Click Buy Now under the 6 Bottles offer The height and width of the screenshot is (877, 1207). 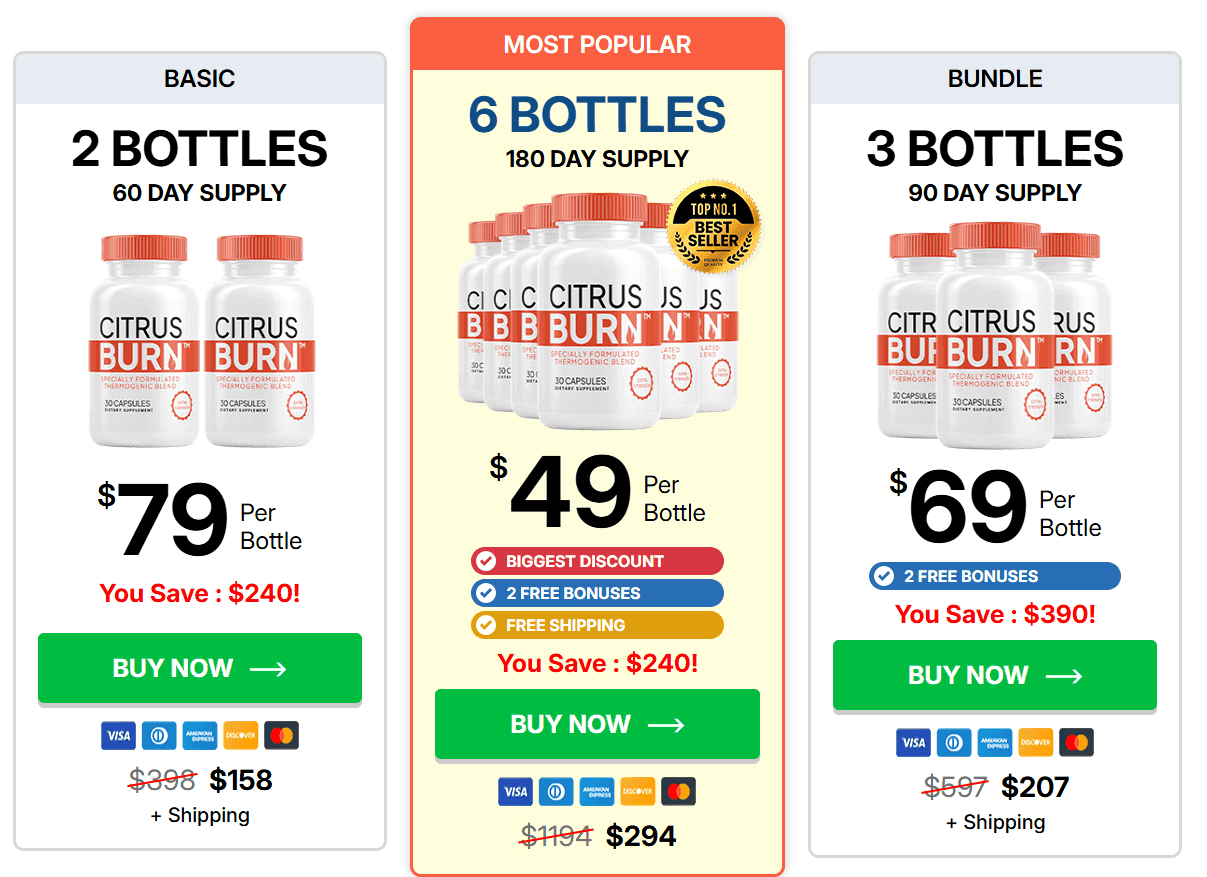(x=597, y=723)
